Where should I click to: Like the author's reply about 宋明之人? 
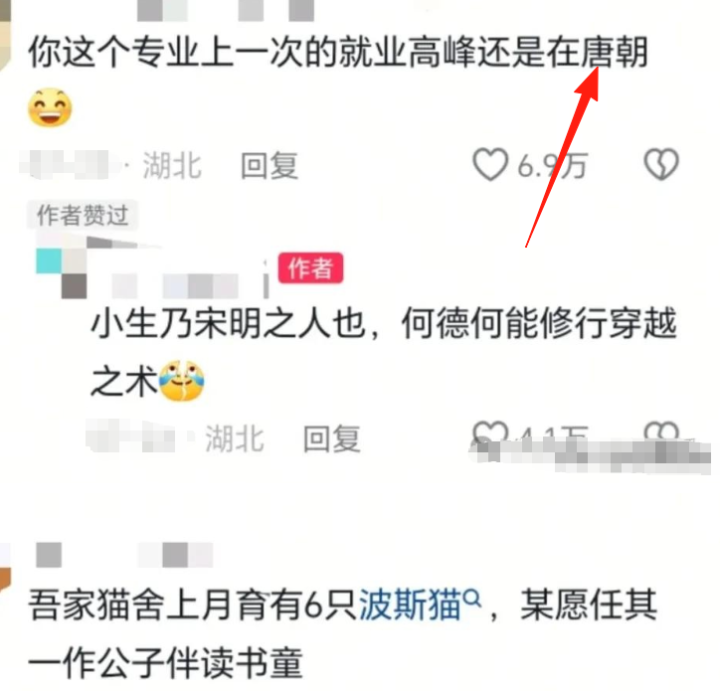[490, 433]
